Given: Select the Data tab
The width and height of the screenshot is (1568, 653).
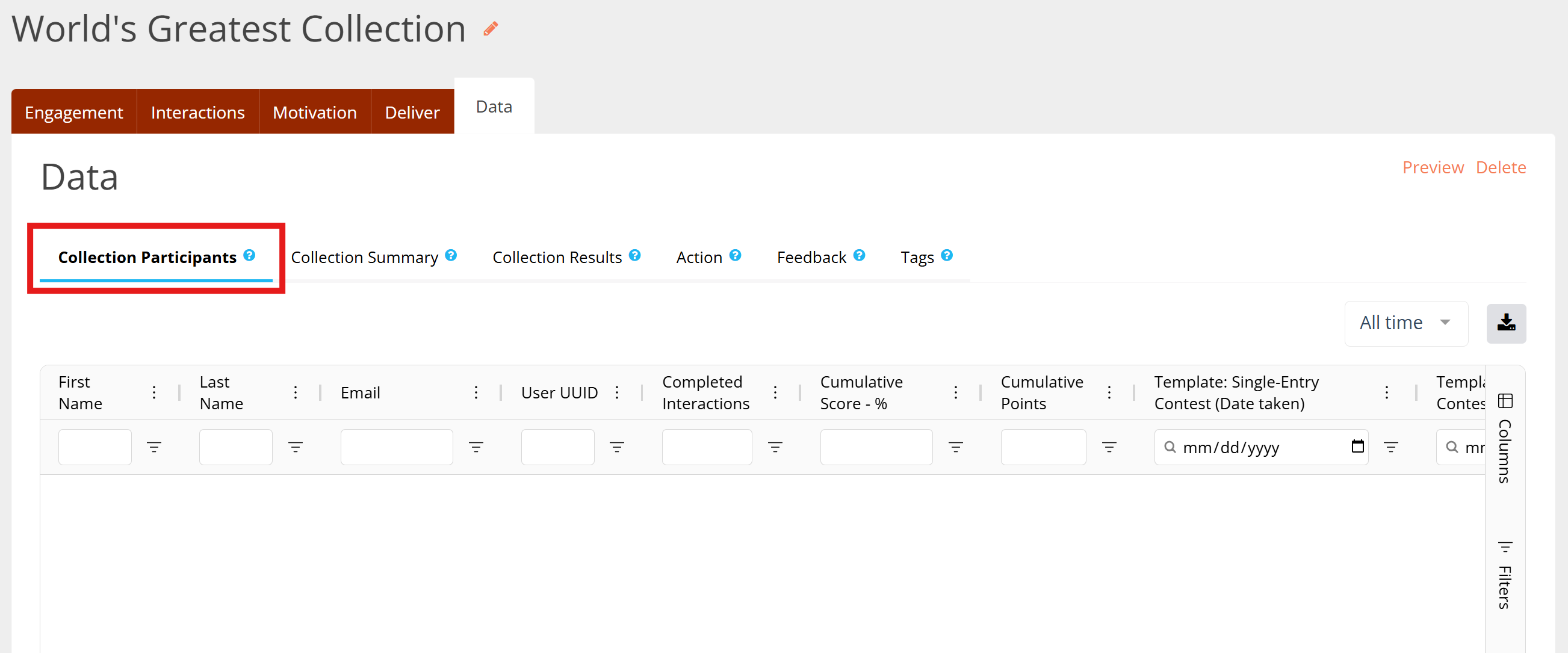Looking at the screenshot, I should [x=494, y=107].
